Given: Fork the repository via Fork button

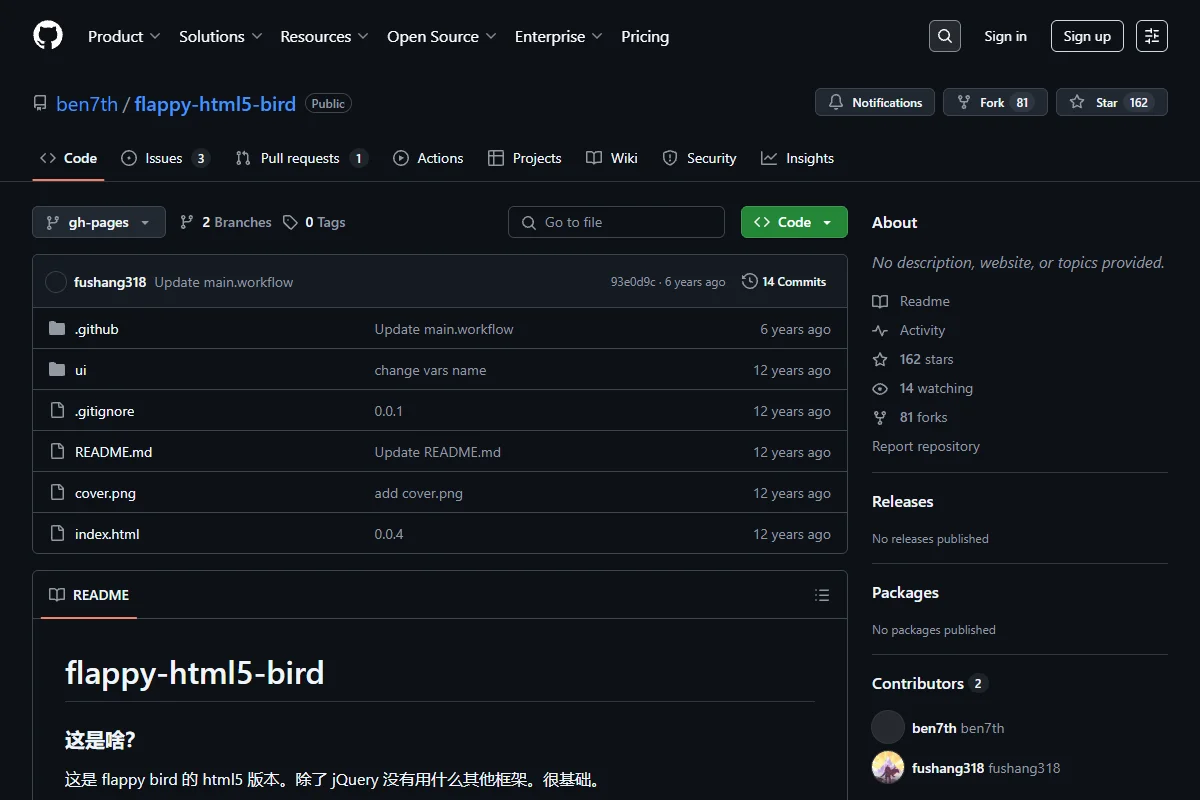Looking at the screenshot, I should pos(995,102).
